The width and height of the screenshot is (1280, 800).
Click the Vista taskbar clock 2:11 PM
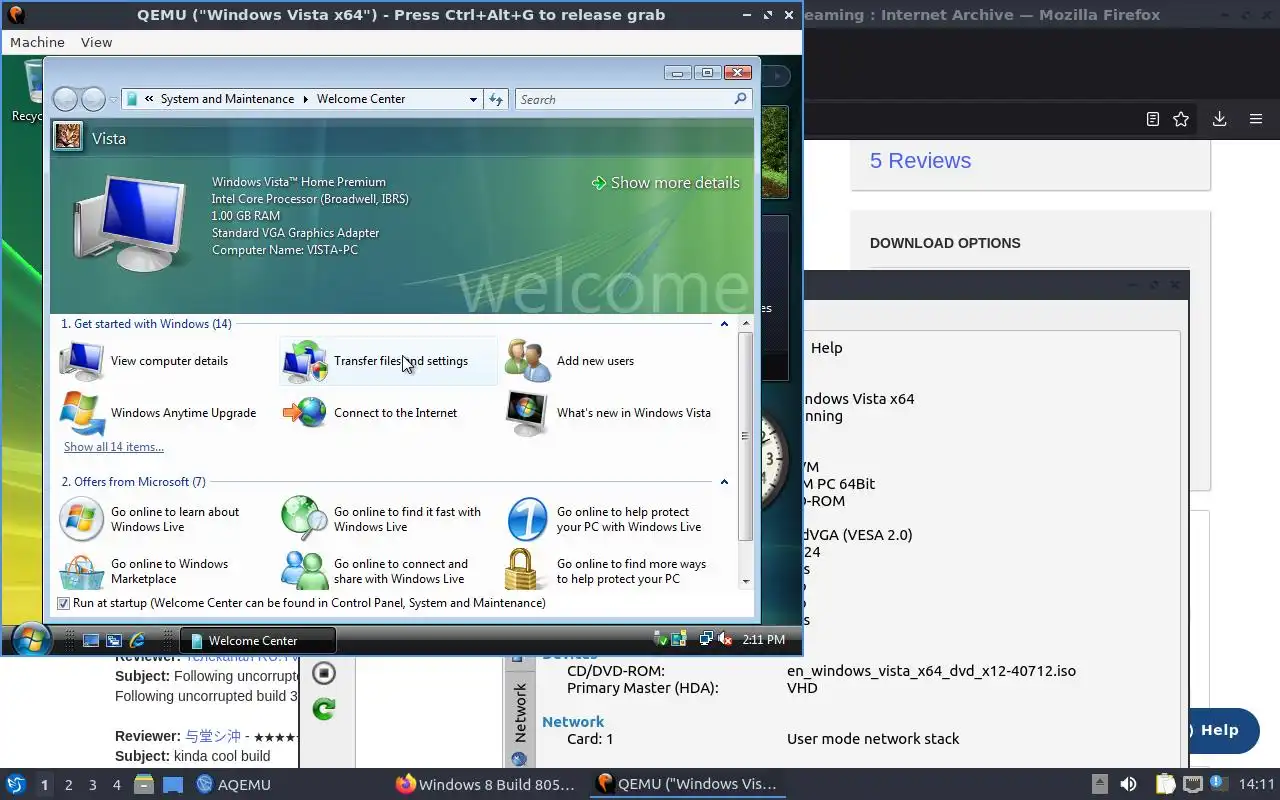[764, 639]
